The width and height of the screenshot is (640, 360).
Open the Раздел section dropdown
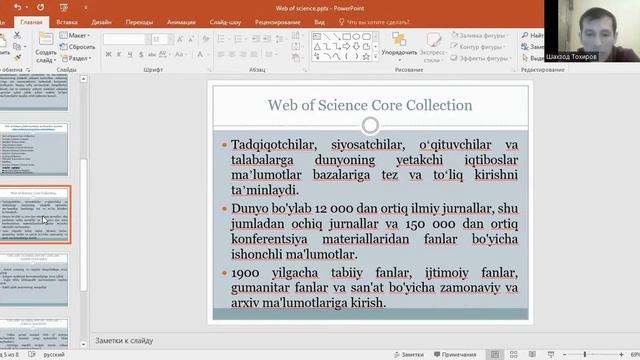[x=76, y=58]
